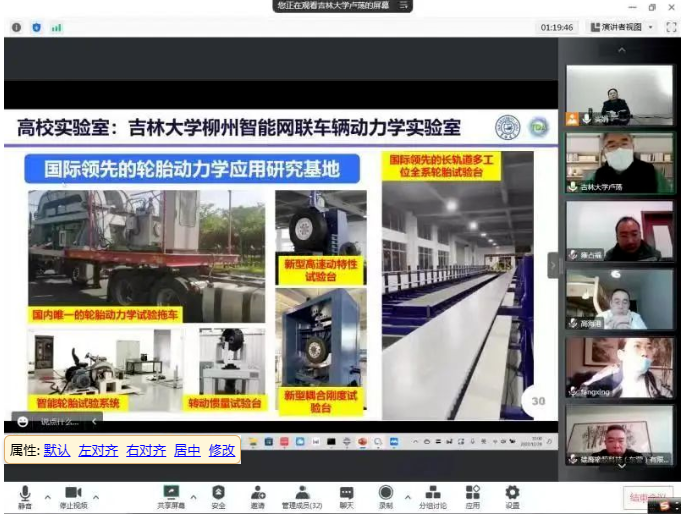Click the 修改 (modify) link
The width and height of the screenshot is (687, 515).
tap(222, 450)
